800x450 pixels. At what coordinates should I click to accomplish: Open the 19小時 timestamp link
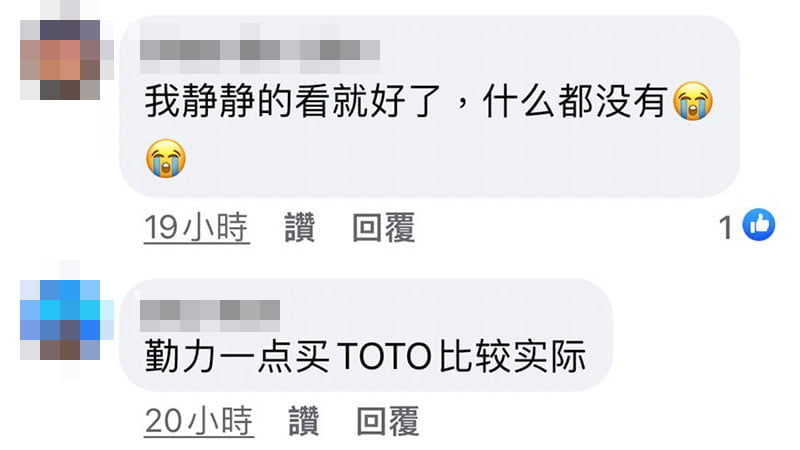(197, 227)
